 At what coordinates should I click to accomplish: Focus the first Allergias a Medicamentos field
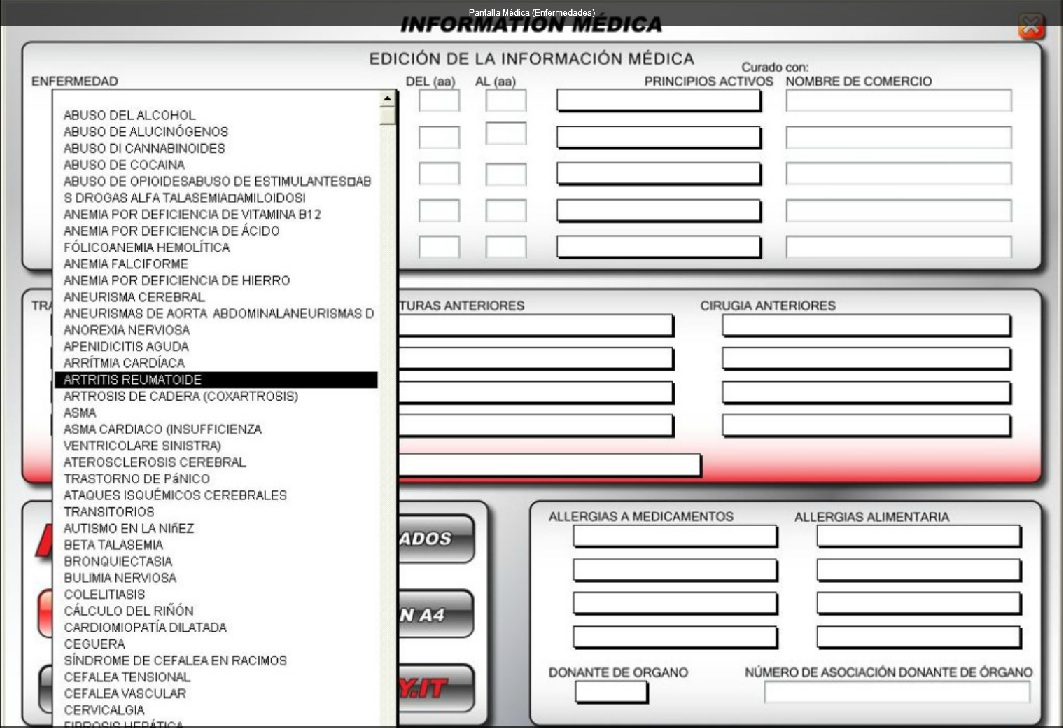(x=675, y=537)
